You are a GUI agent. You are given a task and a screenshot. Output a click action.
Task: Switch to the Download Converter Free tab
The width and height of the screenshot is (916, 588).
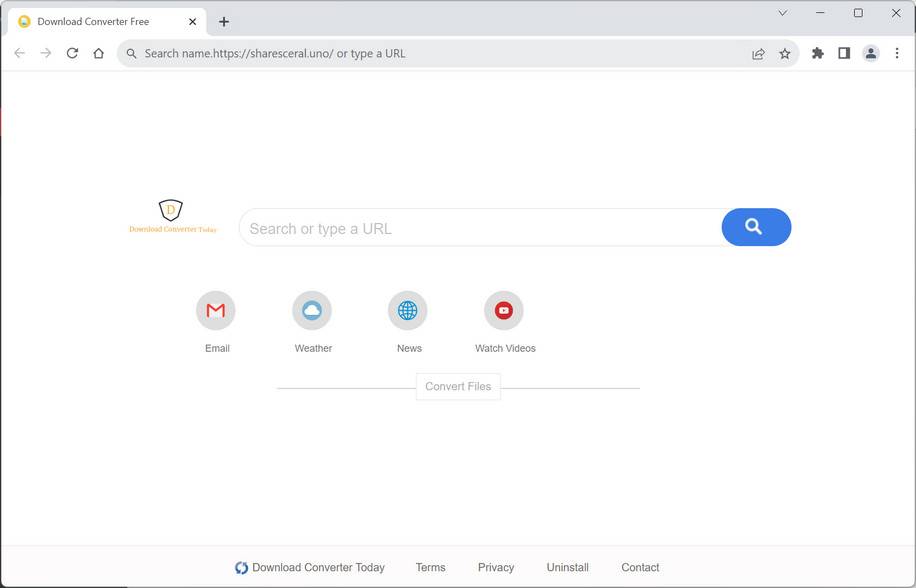(x=100, y=20)
